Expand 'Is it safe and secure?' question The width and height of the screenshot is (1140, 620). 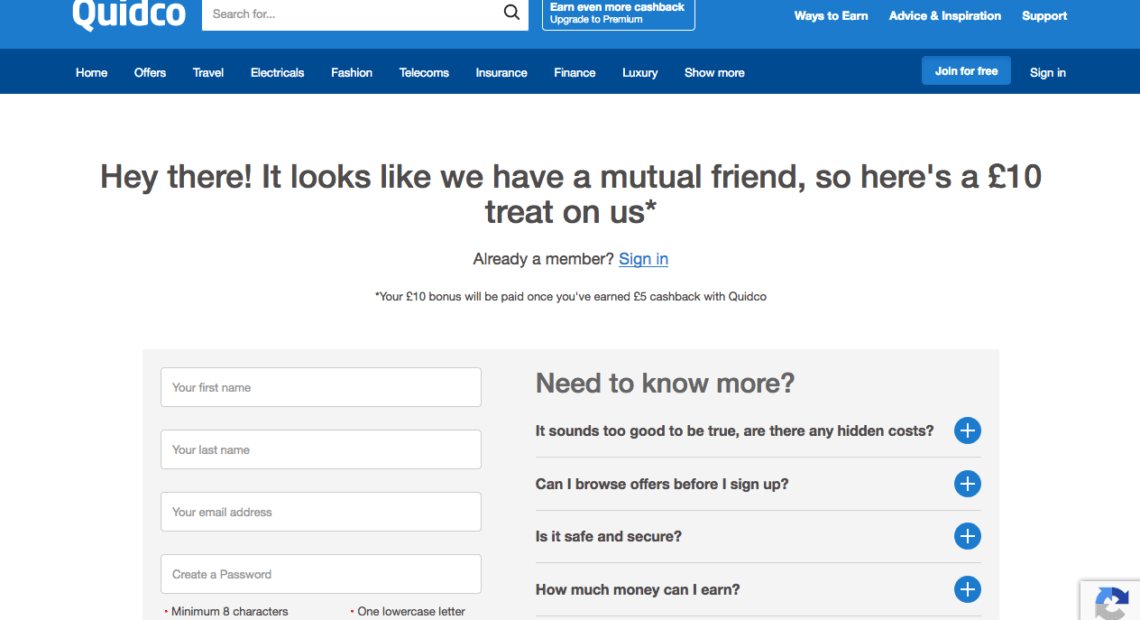pyautogui.click(x=967, y=536)
